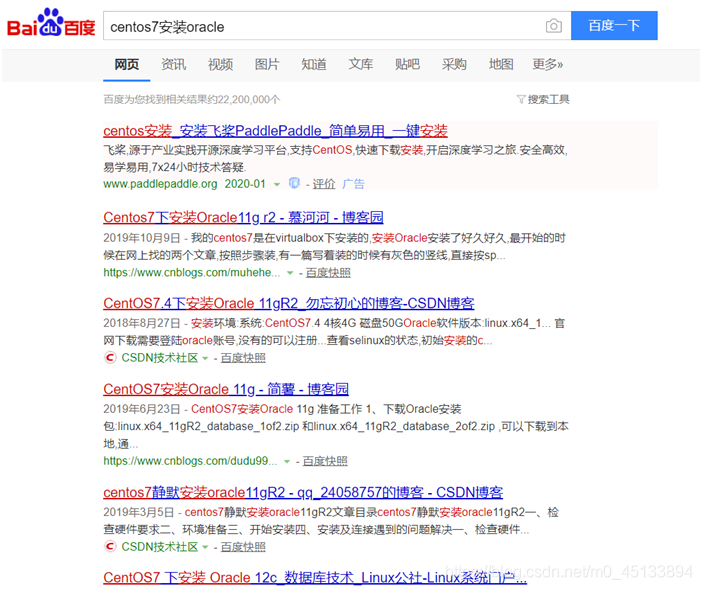Viewport: 702px width, 590px height.
Task: Click the filter funnel icon beside 搜索工具
Action: pyautogui.click(x=521, y=99)
